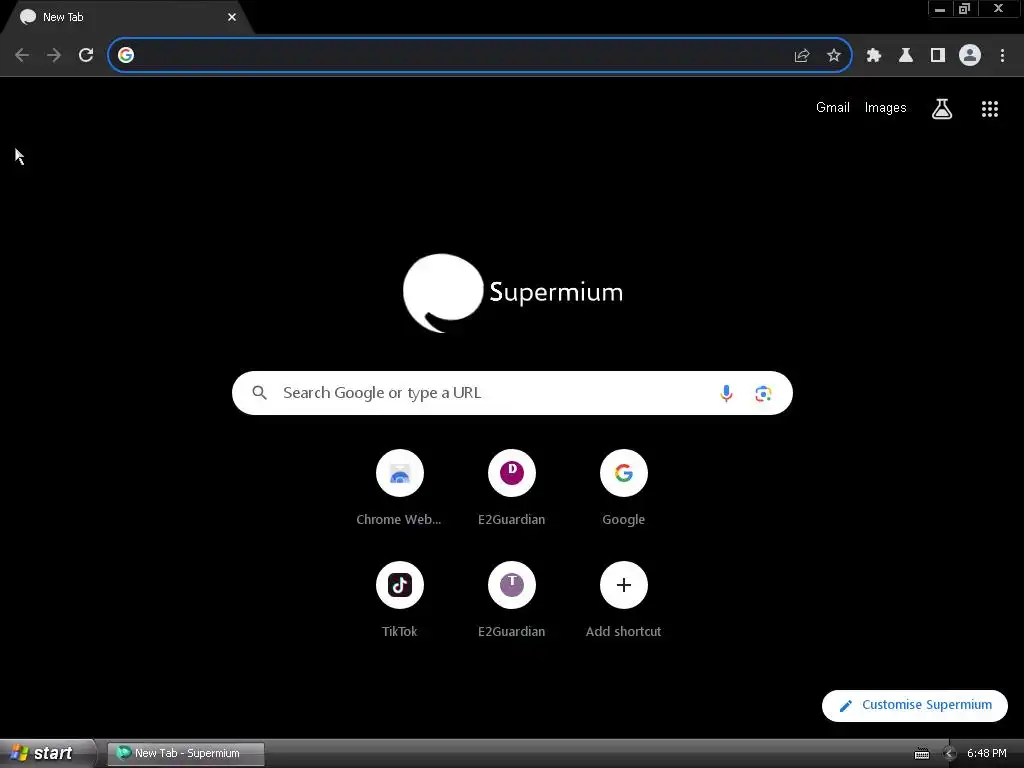
Task: Start voice search with microphone
Action: [726, 393]
